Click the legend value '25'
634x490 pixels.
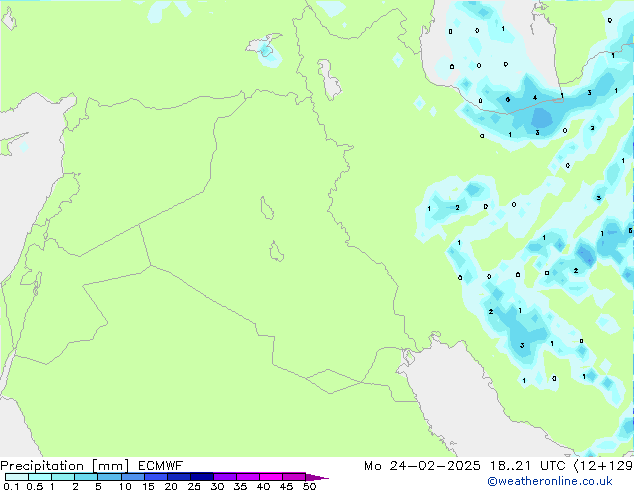(x=194, y=486)
